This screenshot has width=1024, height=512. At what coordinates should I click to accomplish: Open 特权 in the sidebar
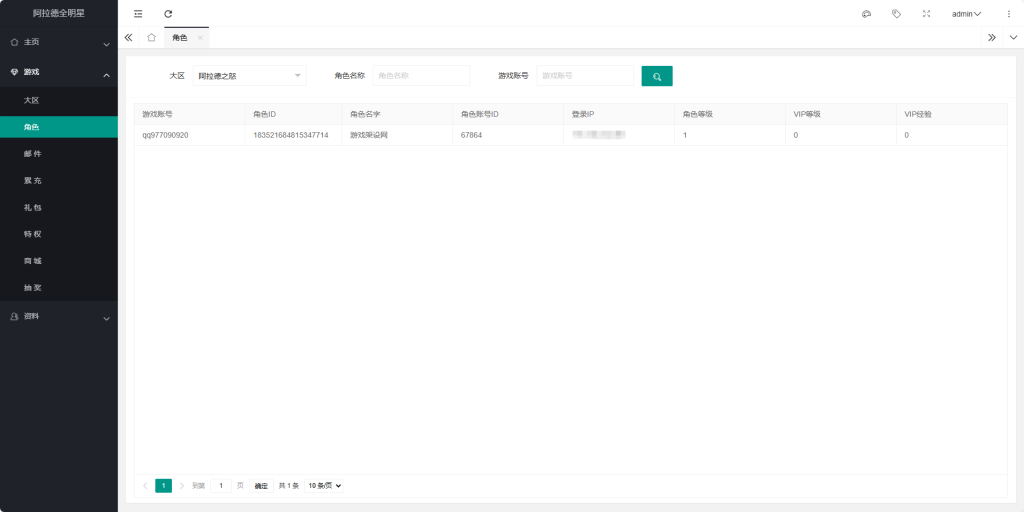pos(59,234)
